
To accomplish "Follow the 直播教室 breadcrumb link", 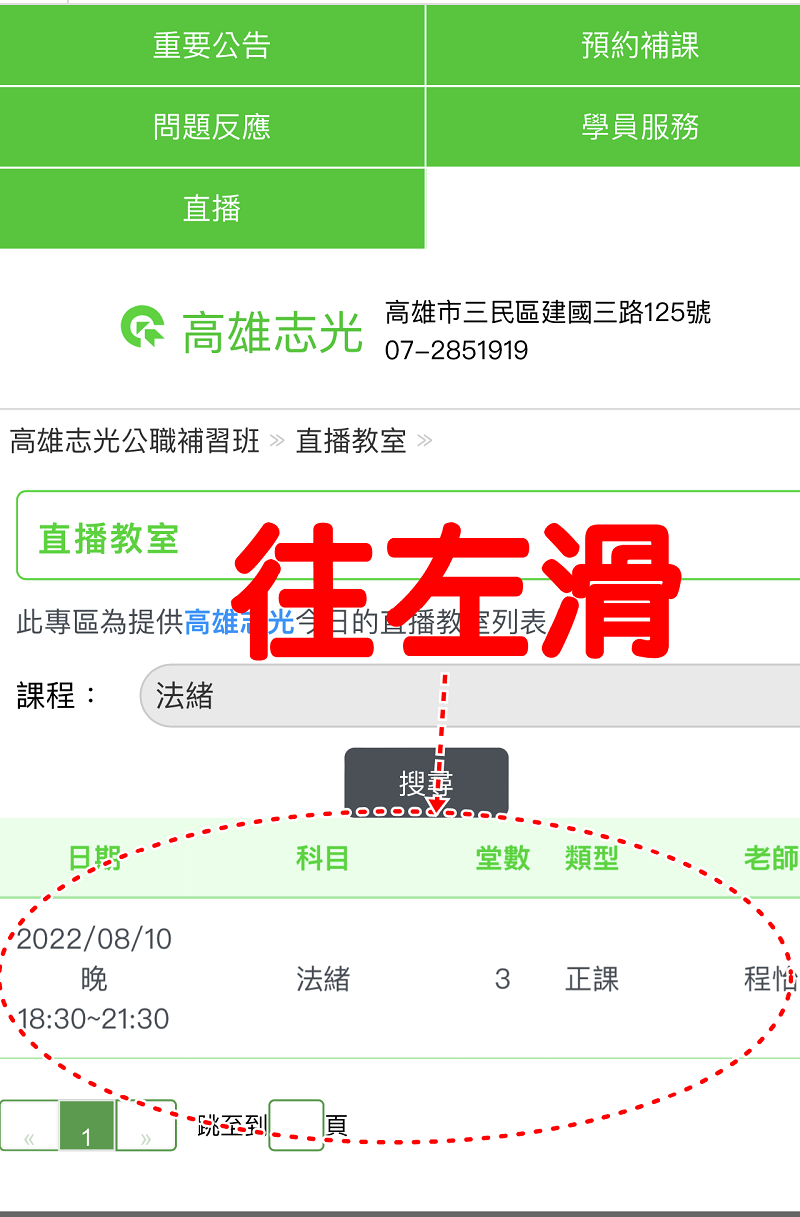I will pos(351,441).
